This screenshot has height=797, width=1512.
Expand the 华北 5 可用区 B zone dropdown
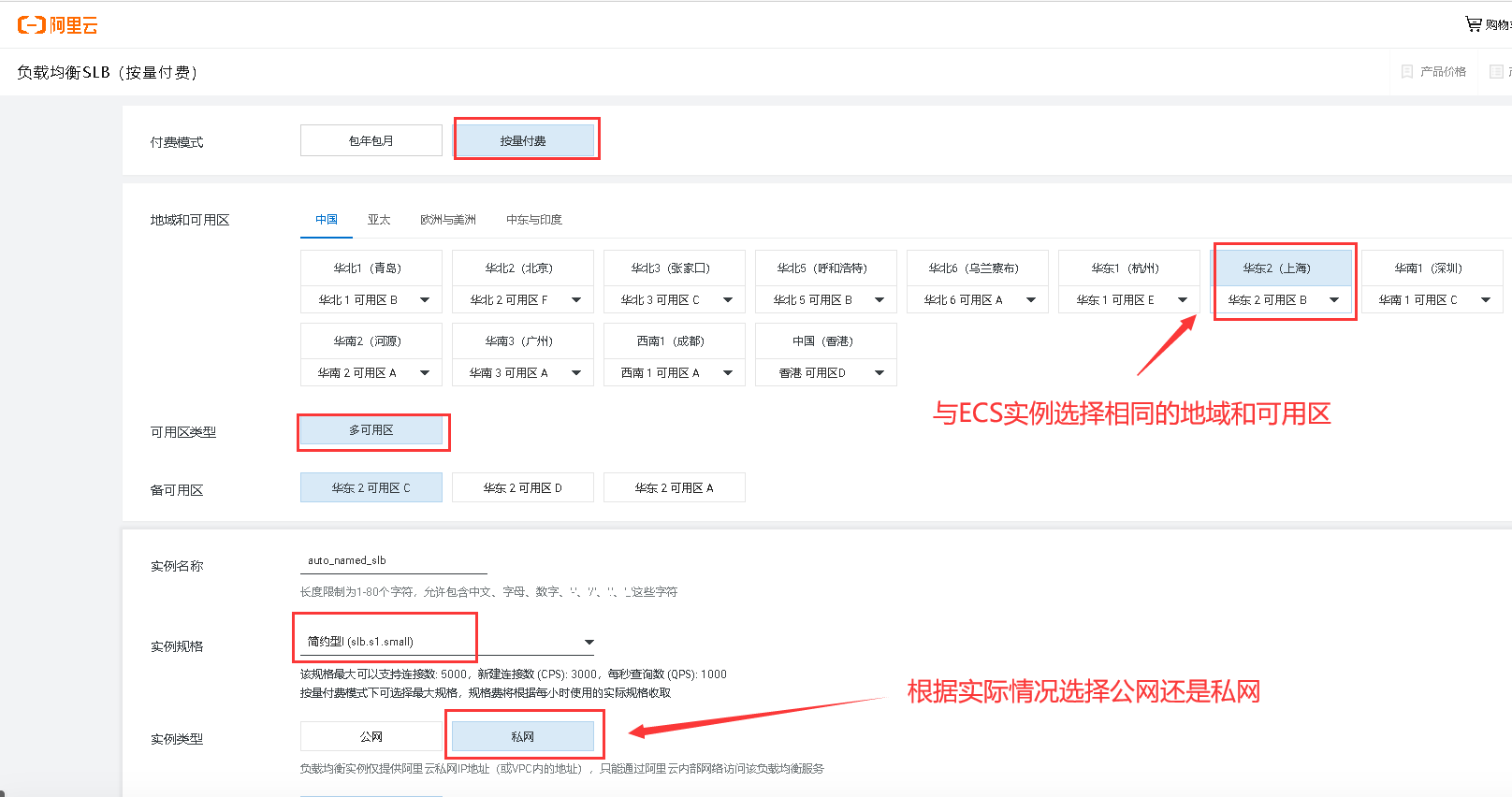[x=826, y=299]
